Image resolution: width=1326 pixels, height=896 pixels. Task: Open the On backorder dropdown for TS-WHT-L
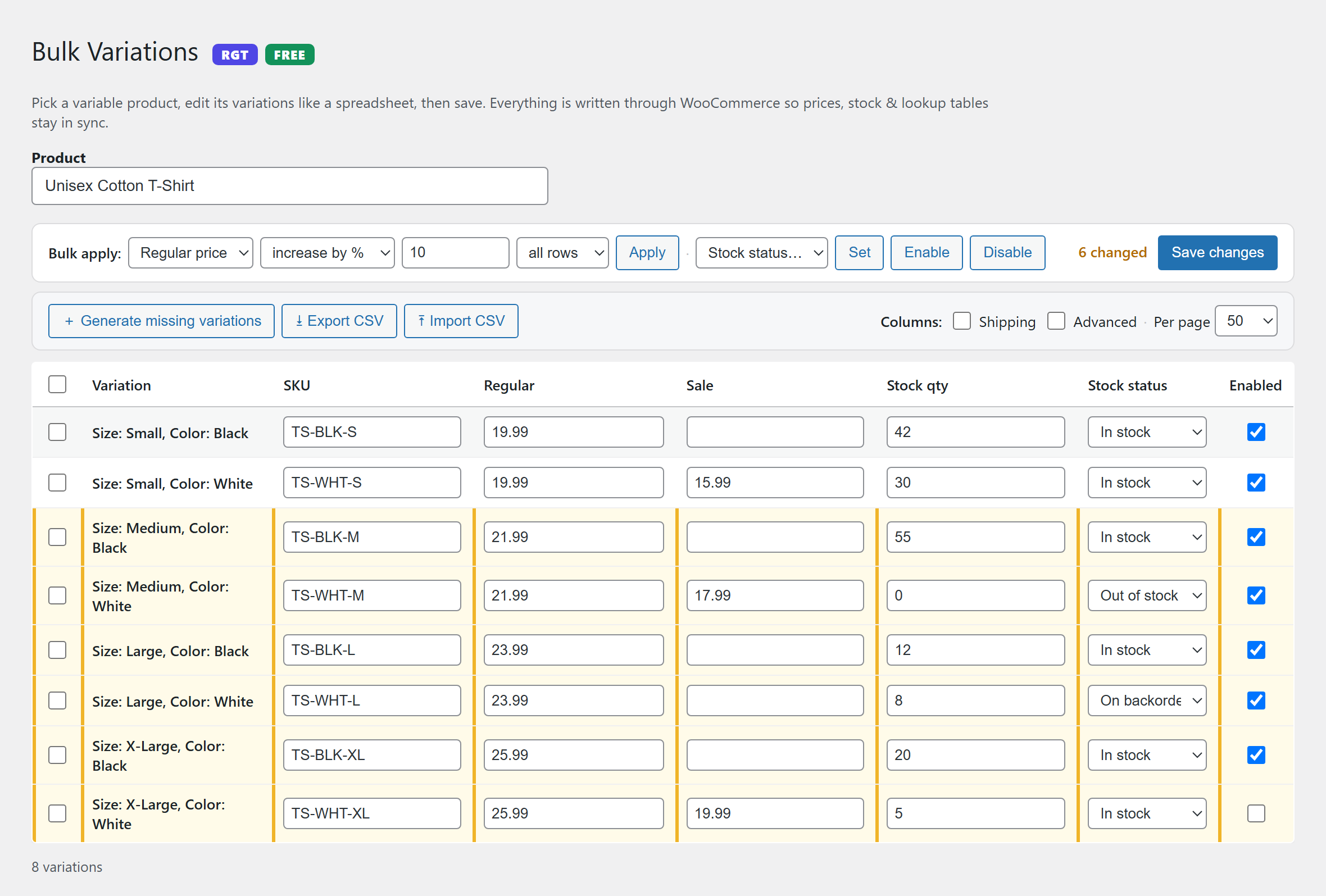[x=1147, y=701]
